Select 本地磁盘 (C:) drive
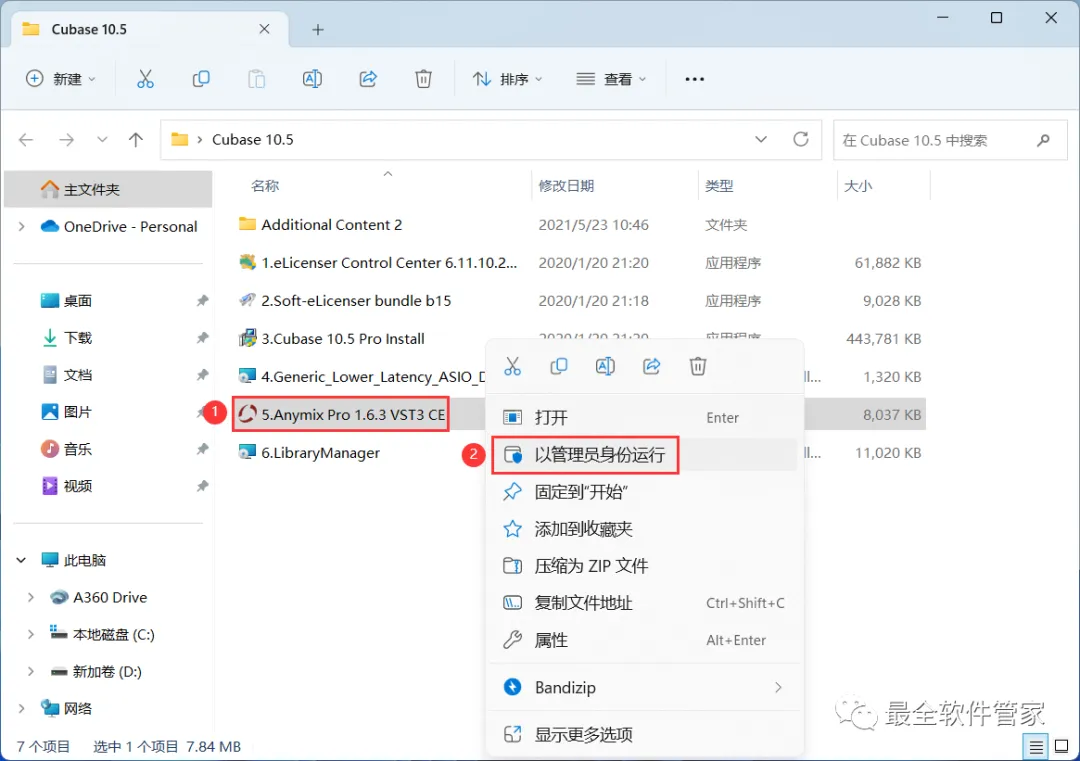The width and height of the screenshot is (1080, 761). click(102, 635)
